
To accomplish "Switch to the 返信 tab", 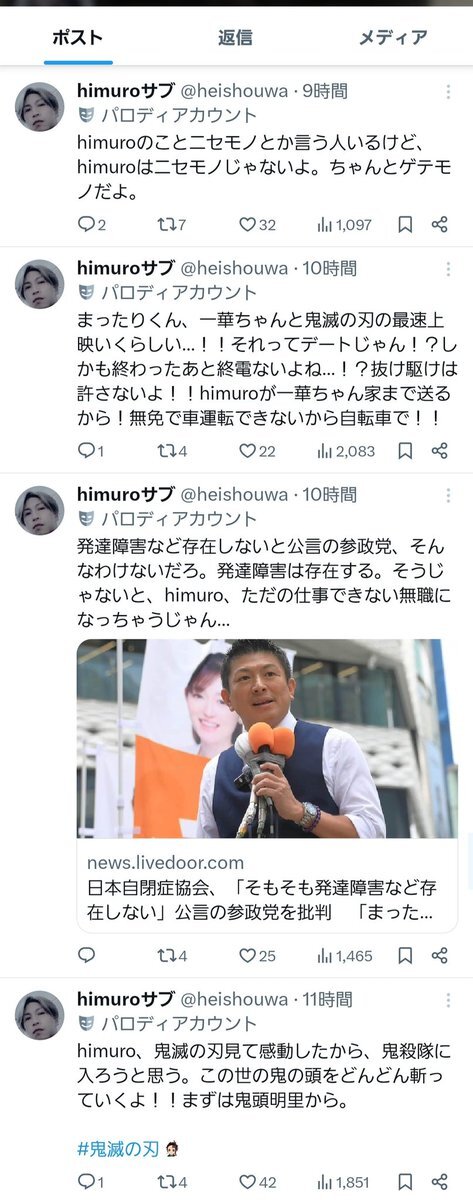I will [x=235, y=38].
